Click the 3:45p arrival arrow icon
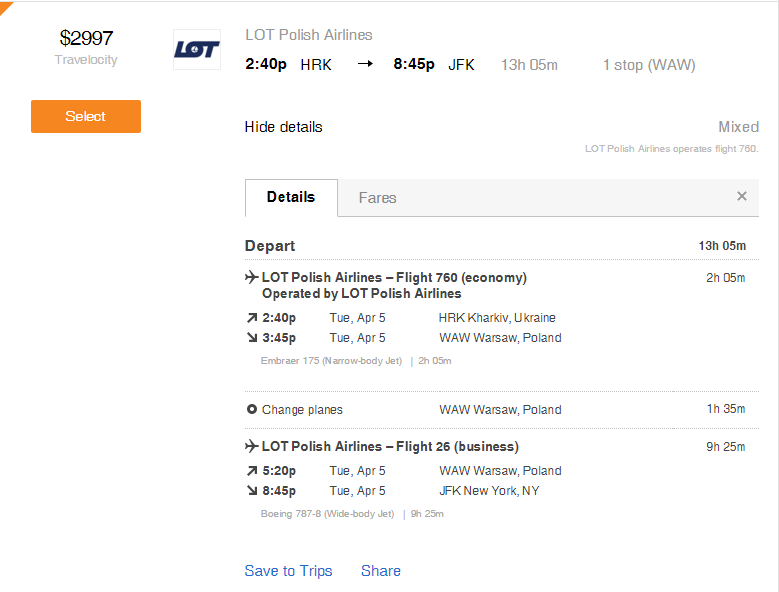 [252, 338]
